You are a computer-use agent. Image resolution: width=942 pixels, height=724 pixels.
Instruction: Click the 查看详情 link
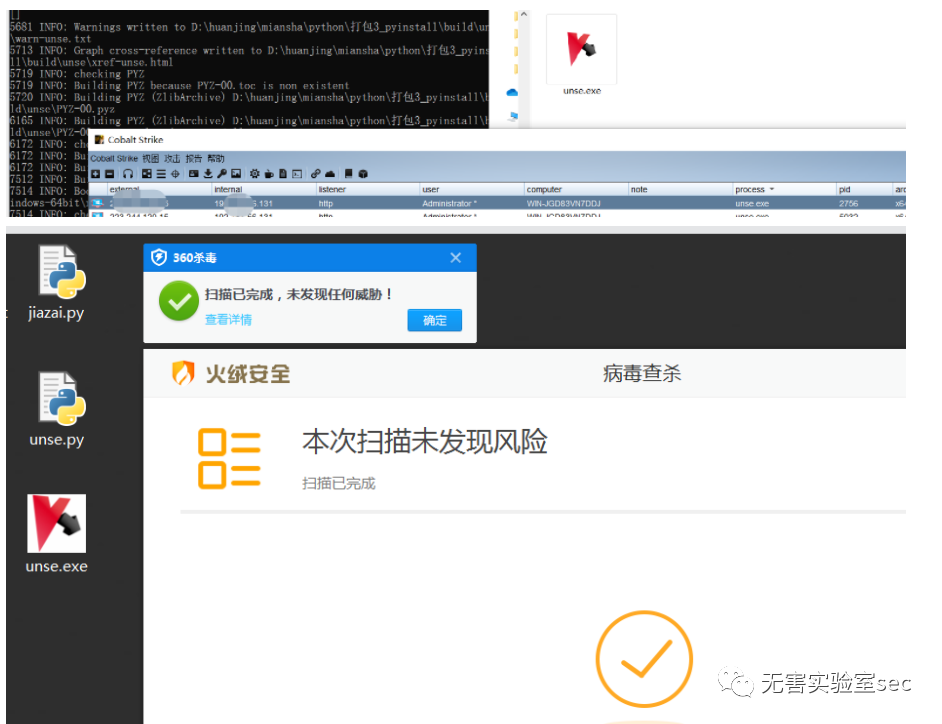228,320
